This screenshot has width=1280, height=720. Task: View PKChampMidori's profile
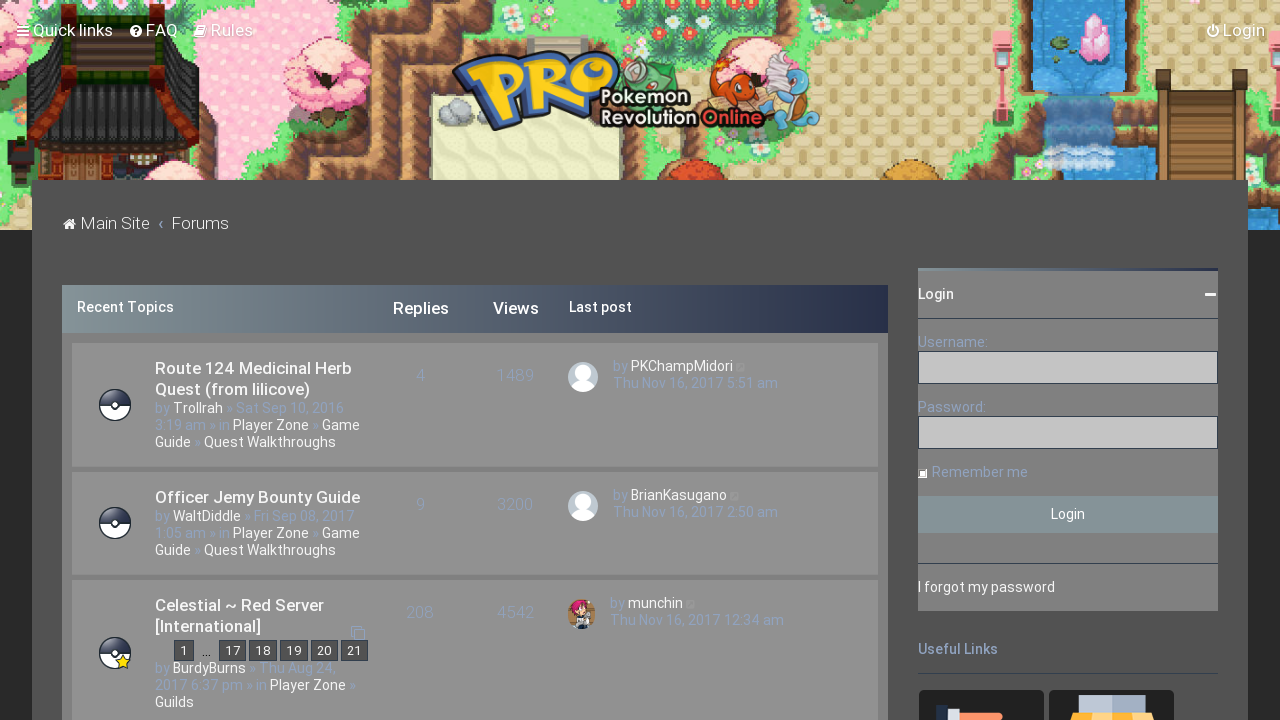pos(681,366)
